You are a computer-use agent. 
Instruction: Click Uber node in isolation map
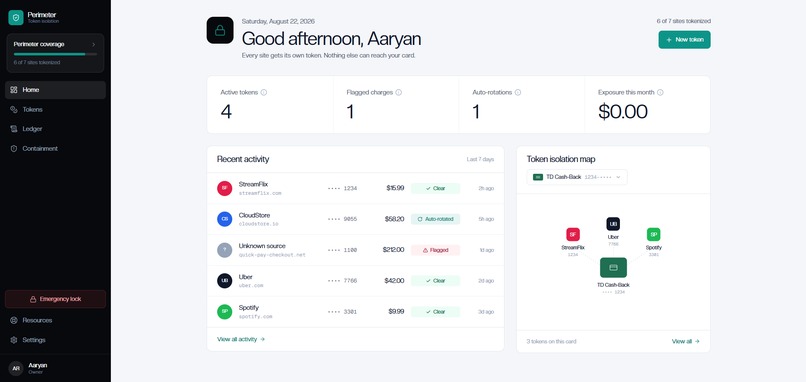(x=613, y=232)
